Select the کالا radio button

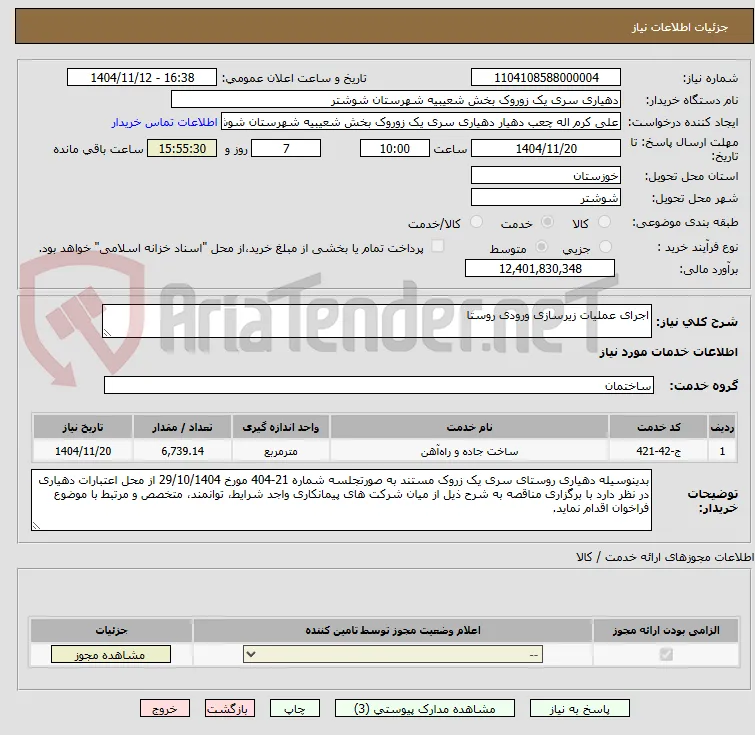point(604,222)
